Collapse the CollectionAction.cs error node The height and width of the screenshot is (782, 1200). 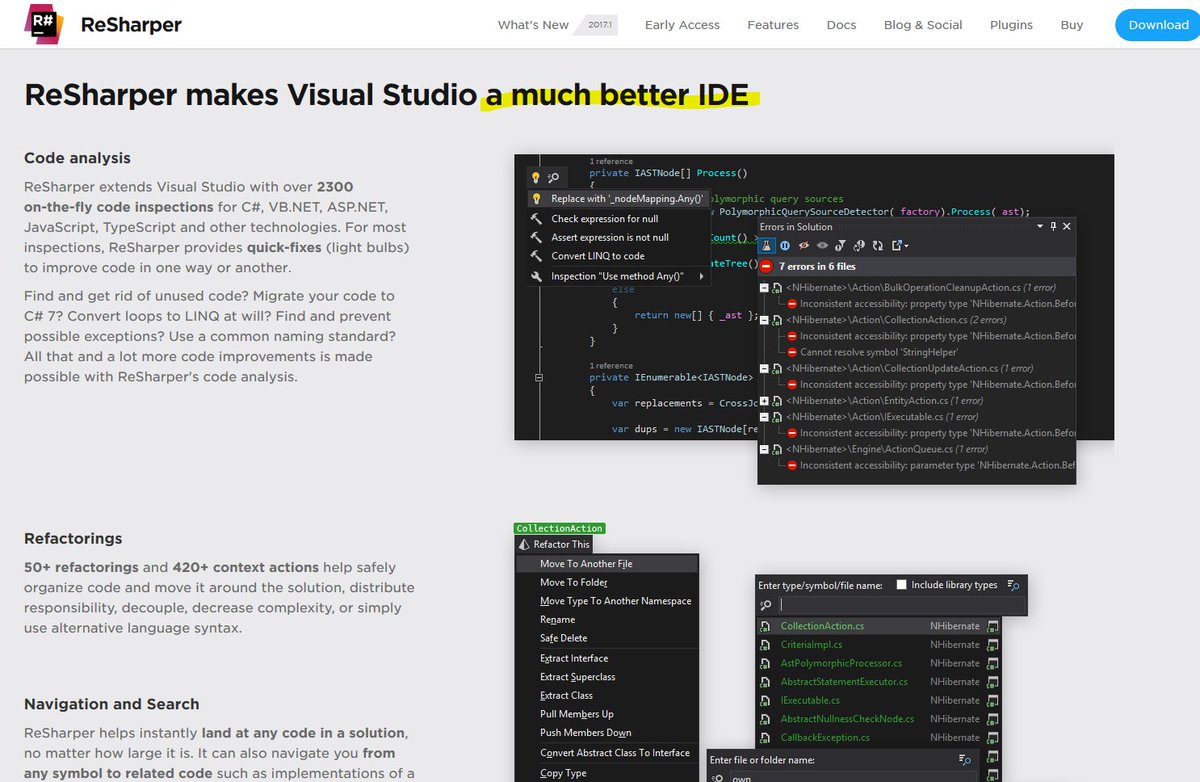(765, 320)
